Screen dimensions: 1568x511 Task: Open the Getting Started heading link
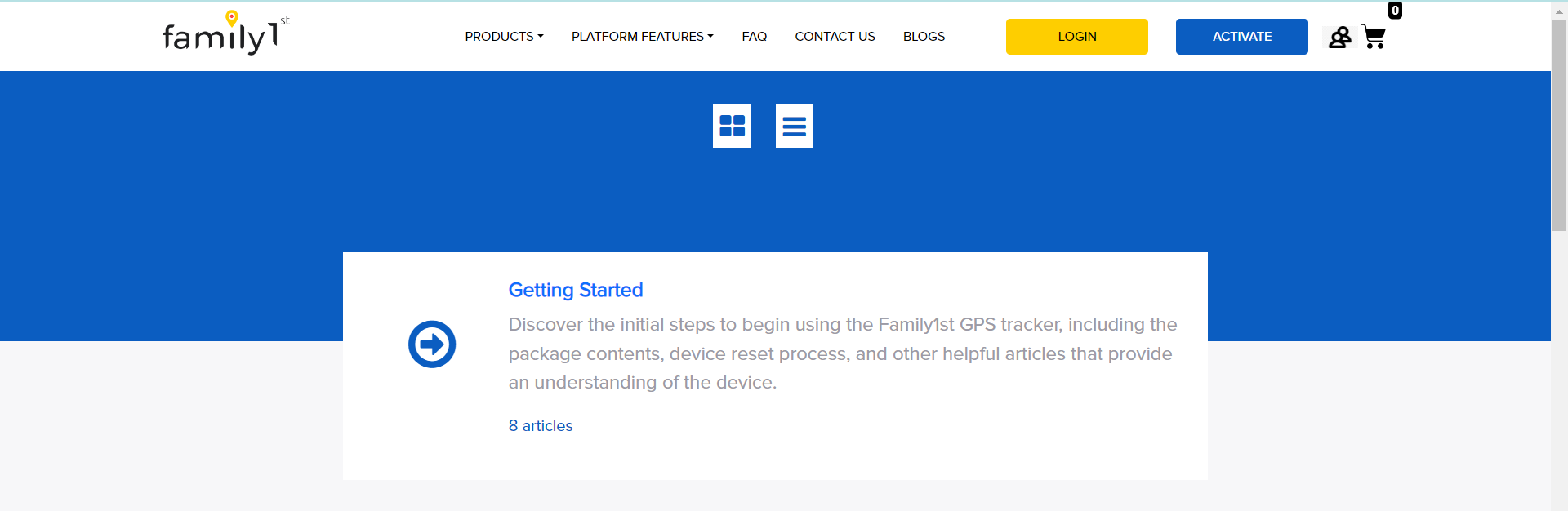(576, 290)
